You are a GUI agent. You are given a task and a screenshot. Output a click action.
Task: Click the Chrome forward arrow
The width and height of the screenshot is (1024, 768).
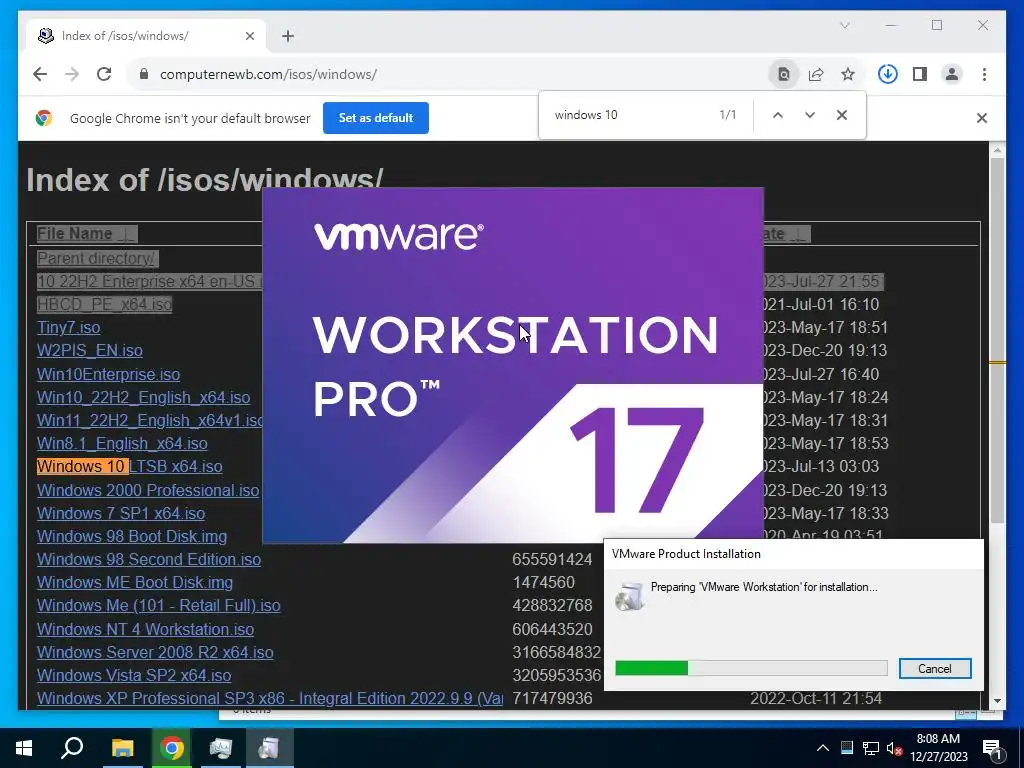(x=72, y=74)
